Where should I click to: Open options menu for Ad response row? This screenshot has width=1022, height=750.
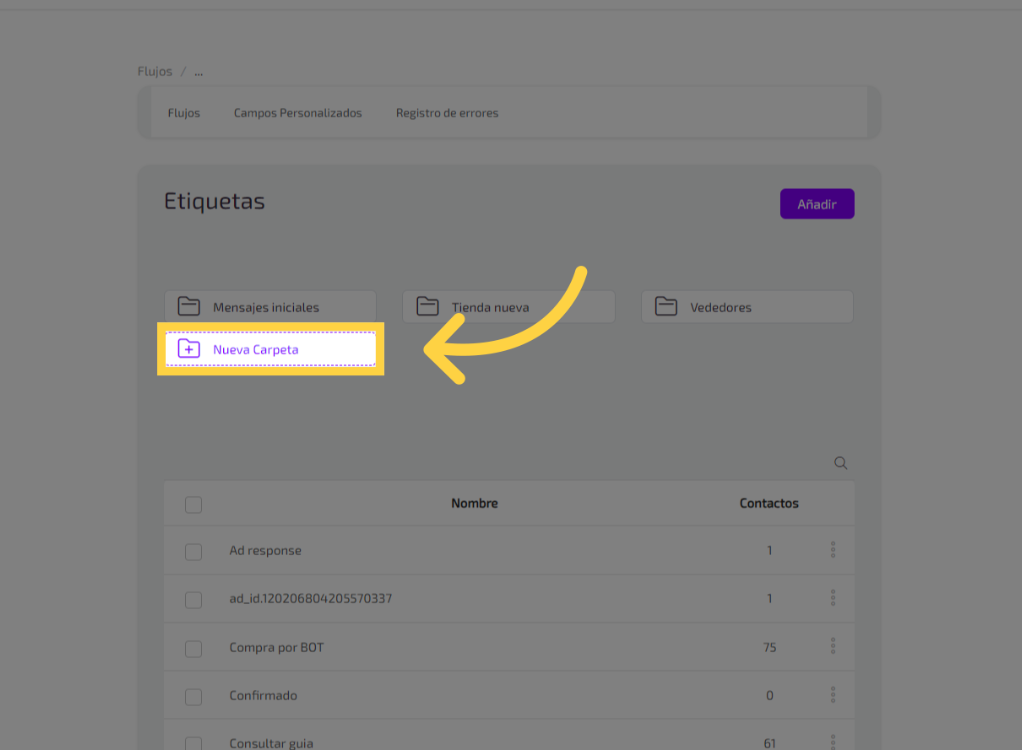tap(832, 550)
